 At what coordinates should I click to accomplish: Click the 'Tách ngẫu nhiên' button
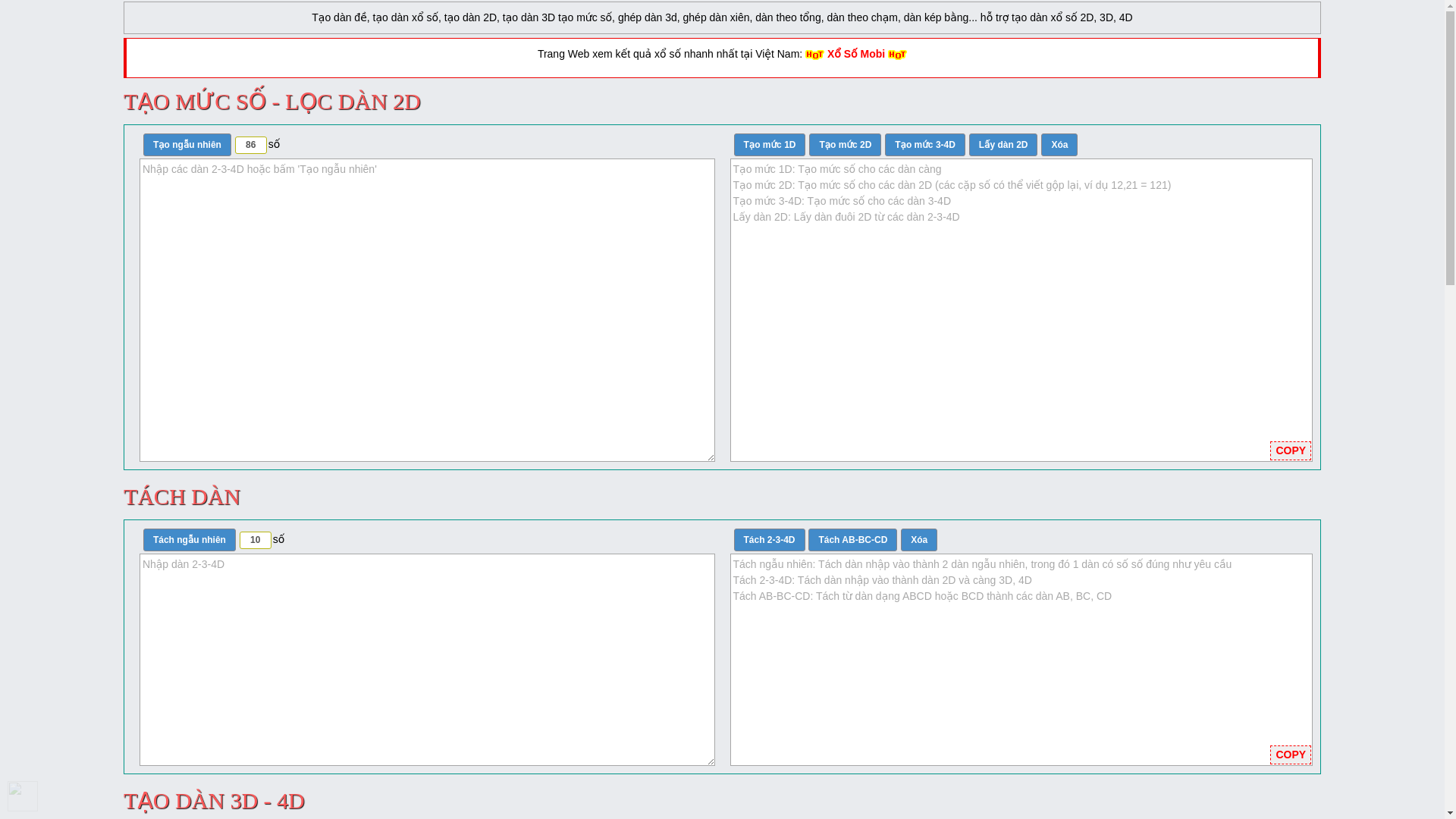coord(189,540)
